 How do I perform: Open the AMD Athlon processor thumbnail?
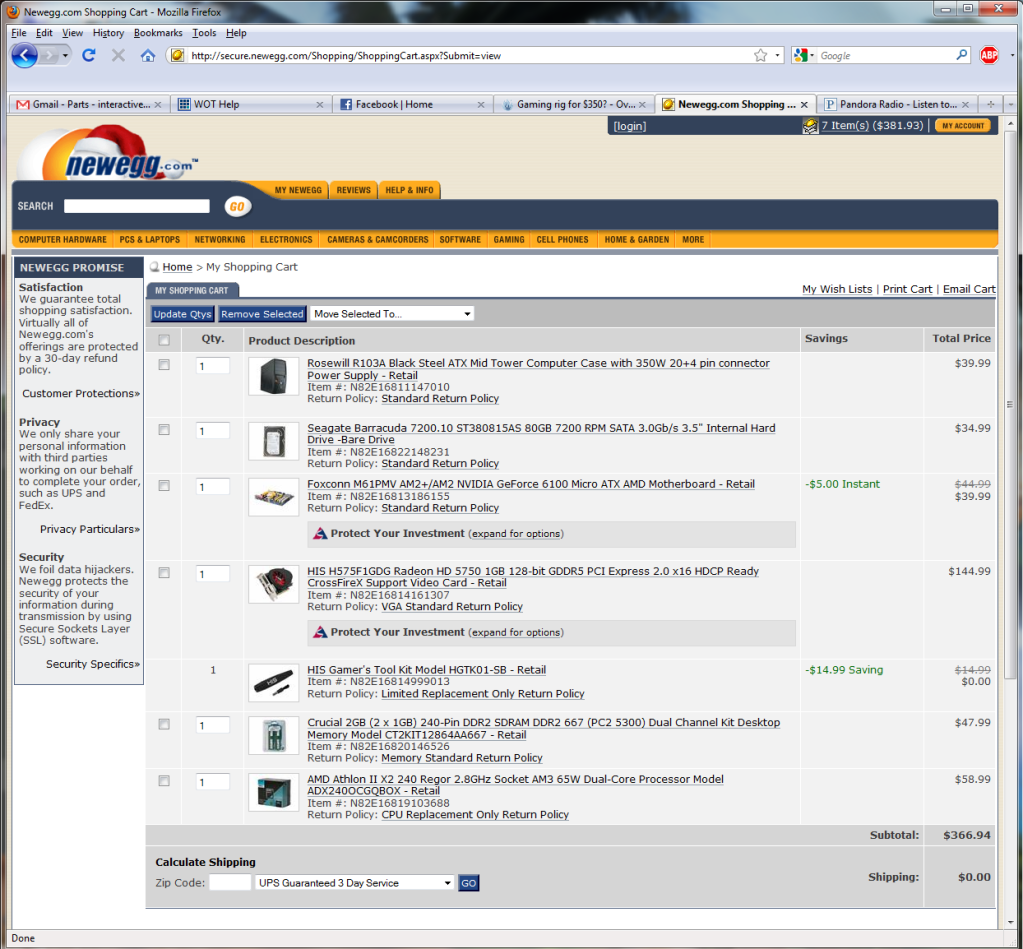[273, 792]
